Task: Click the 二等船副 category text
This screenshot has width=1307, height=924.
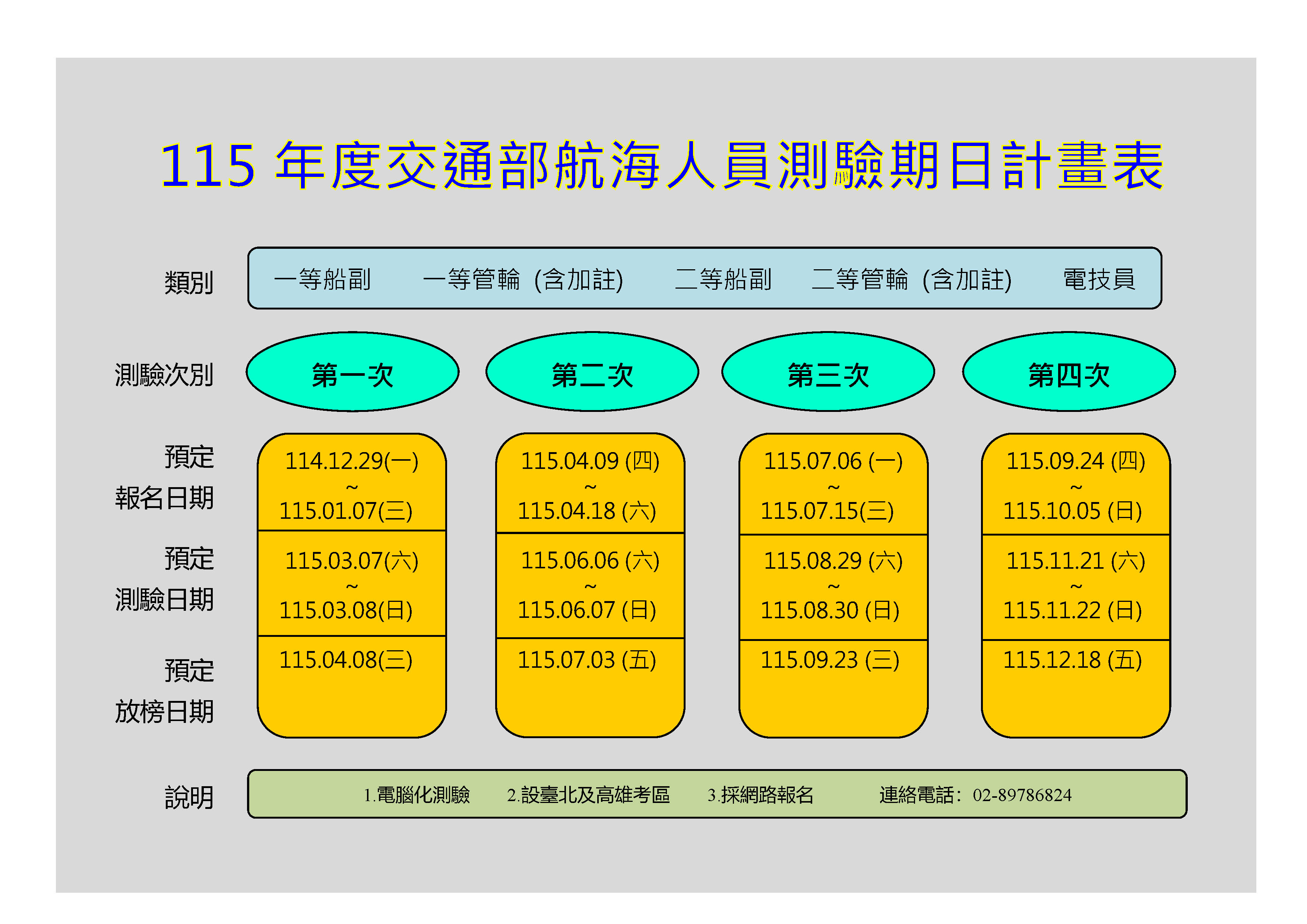Action: pos(723,279)
